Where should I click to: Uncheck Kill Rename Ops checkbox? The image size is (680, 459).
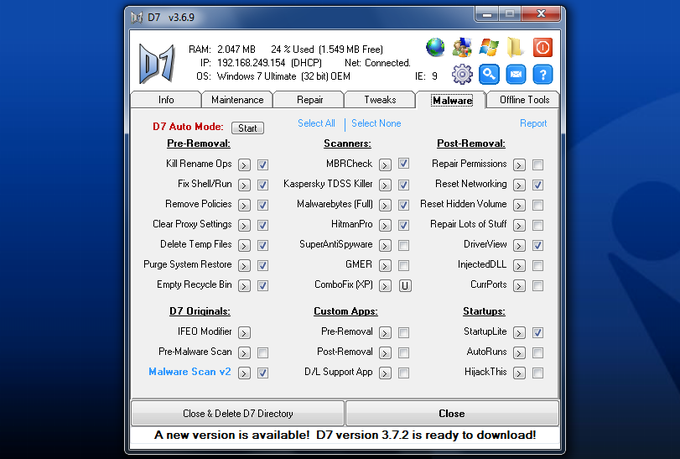pos(262,165)
